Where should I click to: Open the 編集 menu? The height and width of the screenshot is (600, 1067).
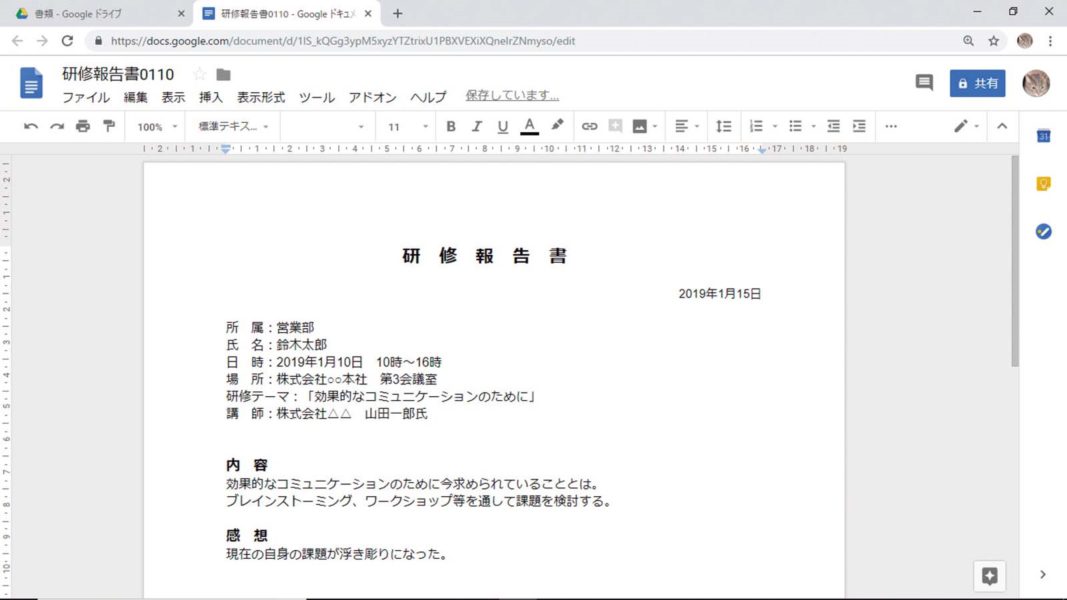pyautogui.click(x=135, y=97)
